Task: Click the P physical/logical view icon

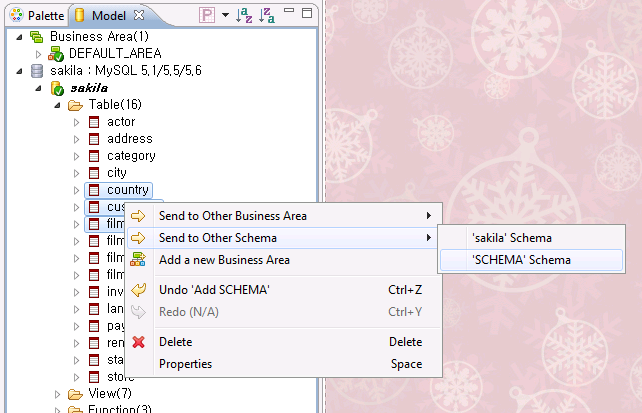Action: 207,15
